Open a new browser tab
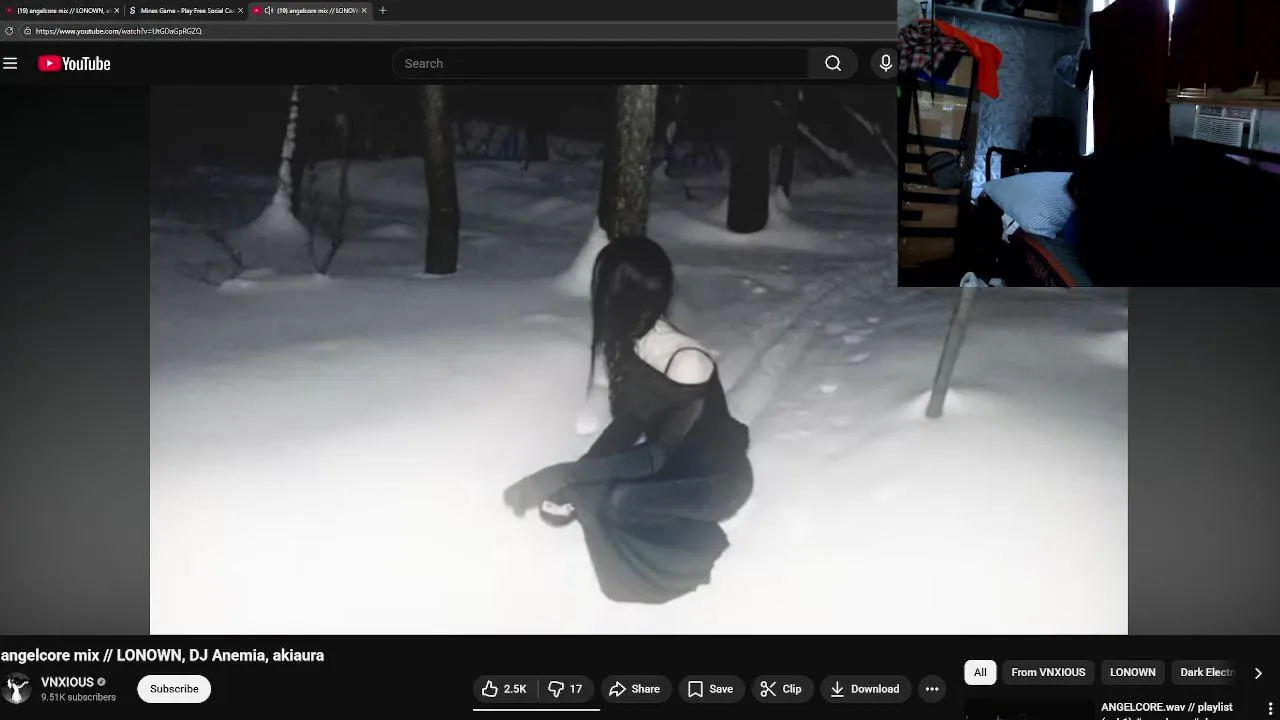The height and width of the screenshot is (720, 1280). (x=382, y=10)
